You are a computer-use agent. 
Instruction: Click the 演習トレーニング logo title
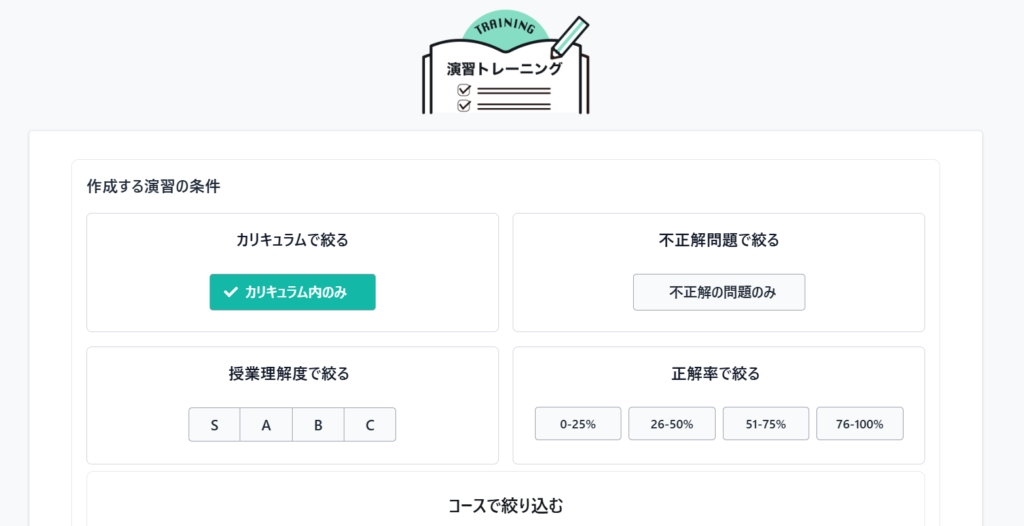point(504,69)
